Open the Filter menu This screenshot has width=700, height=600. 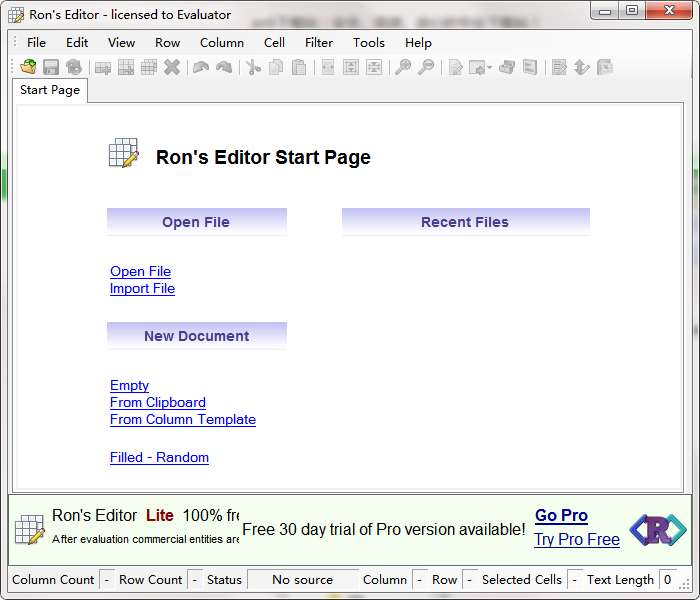(x=319, y=42)
